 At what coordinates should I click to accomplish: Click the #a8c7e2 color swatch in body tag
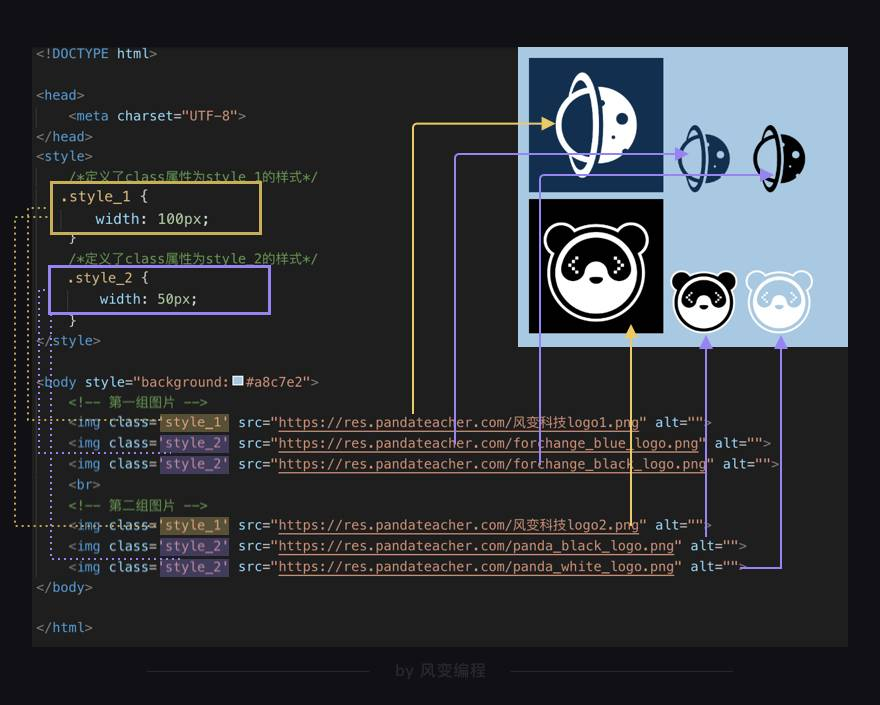(238, 381)
